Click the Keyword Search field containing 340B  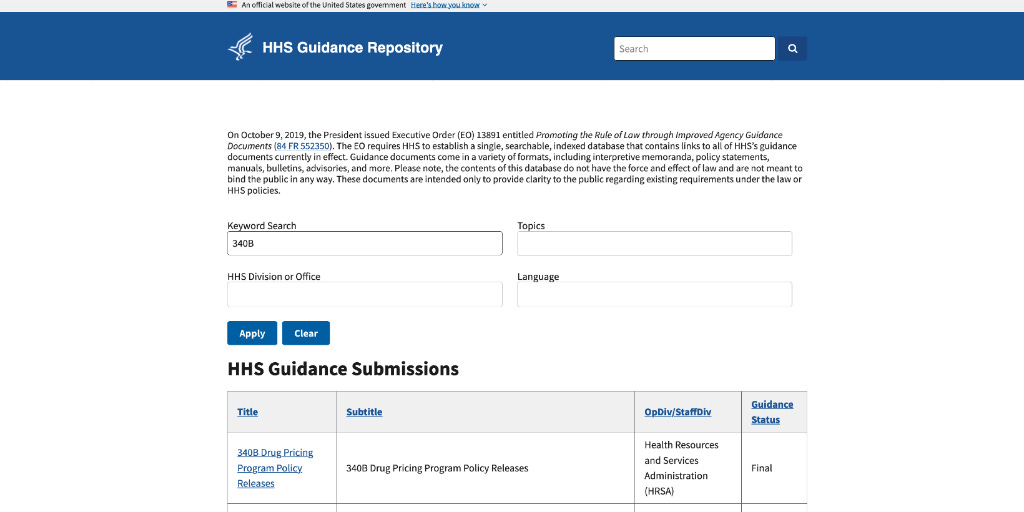(x=364, y=244)
